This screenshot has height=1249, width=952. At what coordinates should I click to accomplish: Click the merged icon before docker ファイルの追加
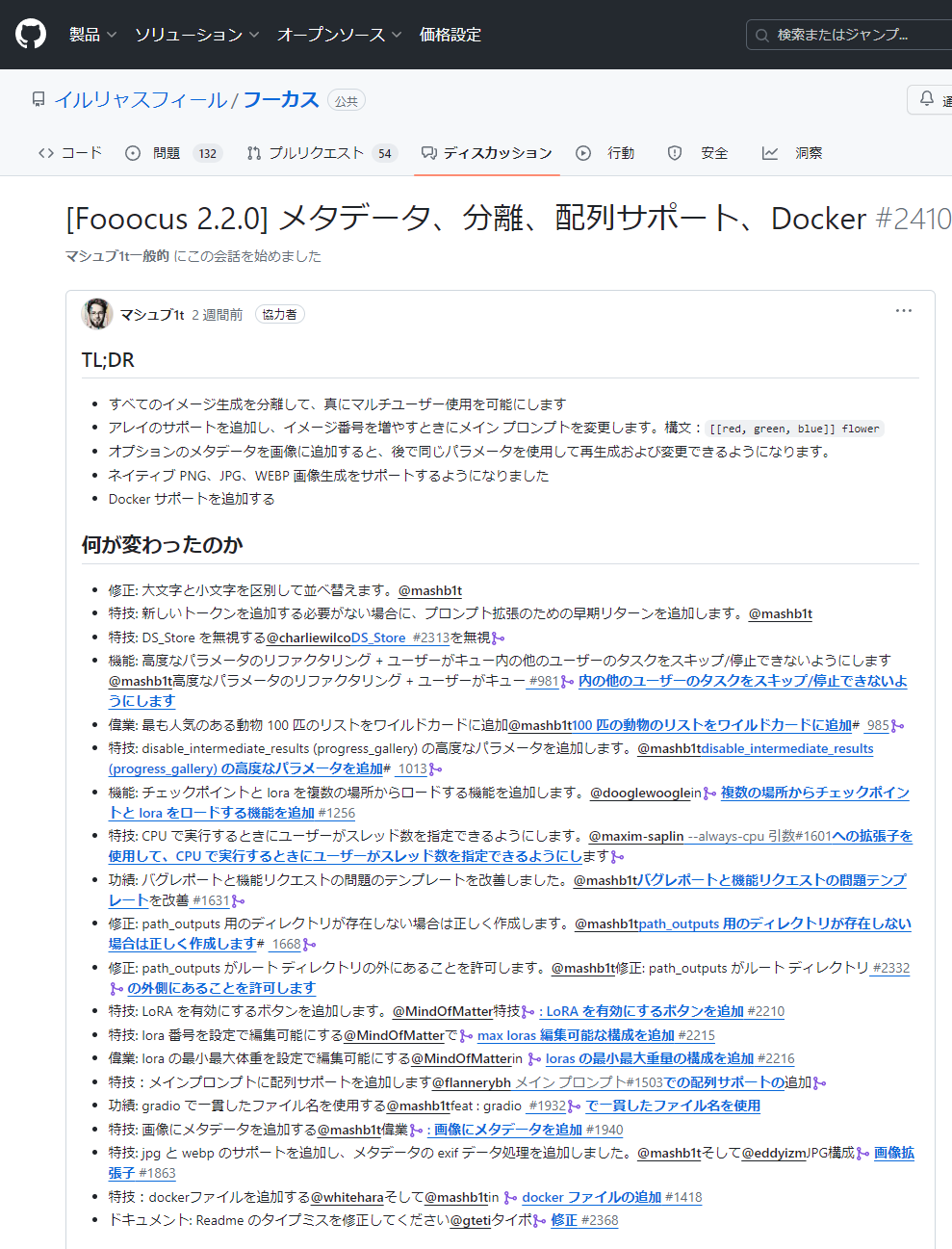(x=510, y=1197)
